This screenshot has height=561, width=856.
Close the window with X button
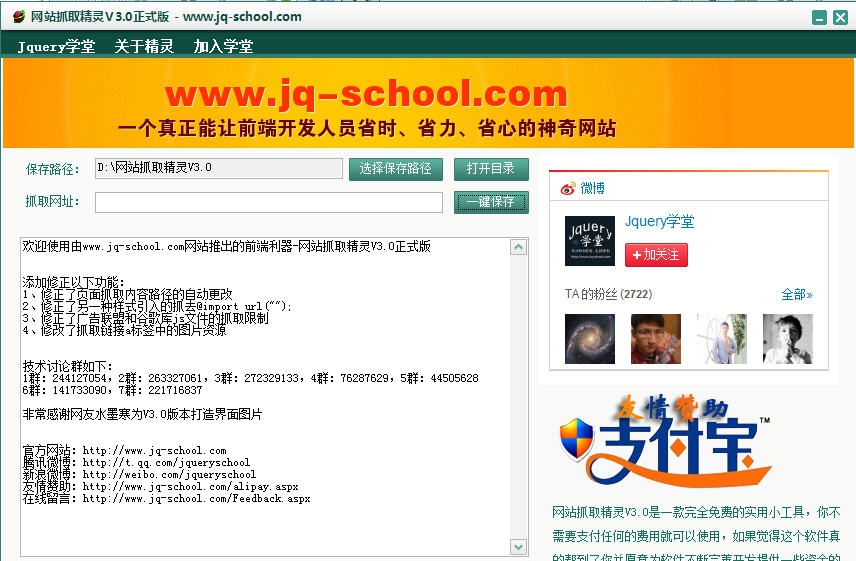coord(840,17)
